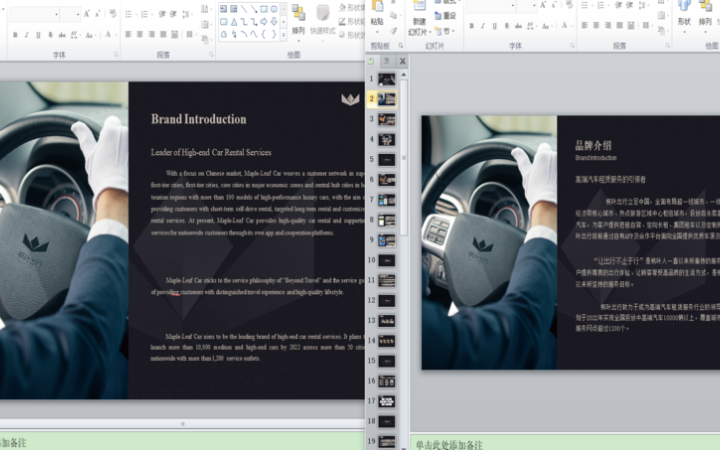Open columns dropdown in left window paragraph group
This screenshot has width=720, height=450.
tap(190, 34)
